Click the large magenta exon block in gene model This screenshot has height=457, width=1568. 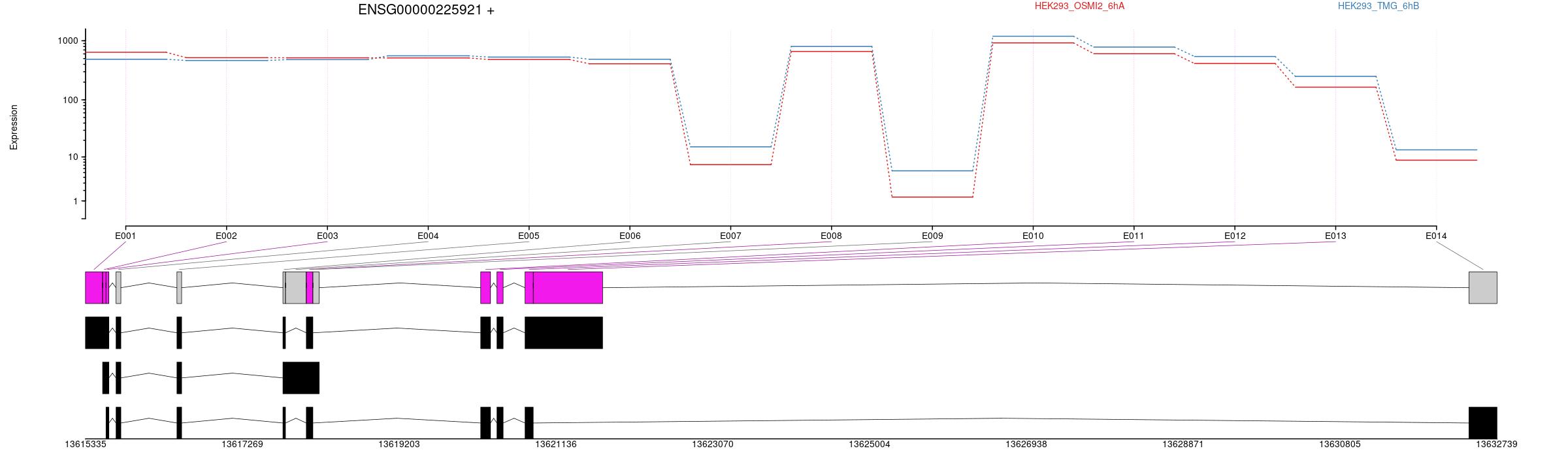point(568,287)
